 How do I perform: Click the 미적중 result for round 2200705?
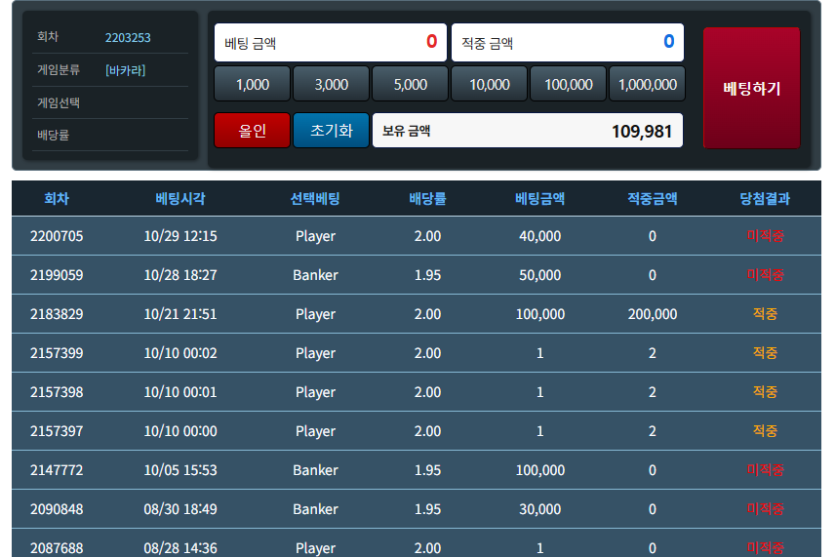(765, 236)
